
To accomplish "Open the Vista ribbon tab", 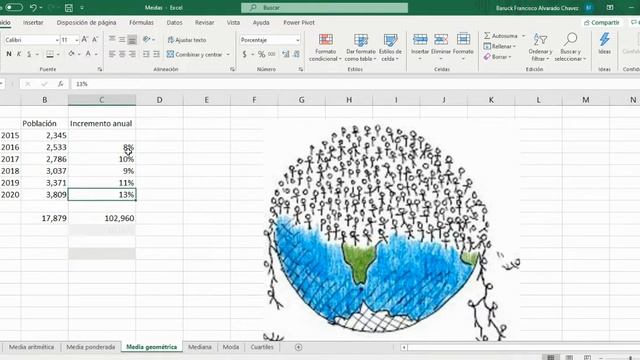I will coord(233,23).
